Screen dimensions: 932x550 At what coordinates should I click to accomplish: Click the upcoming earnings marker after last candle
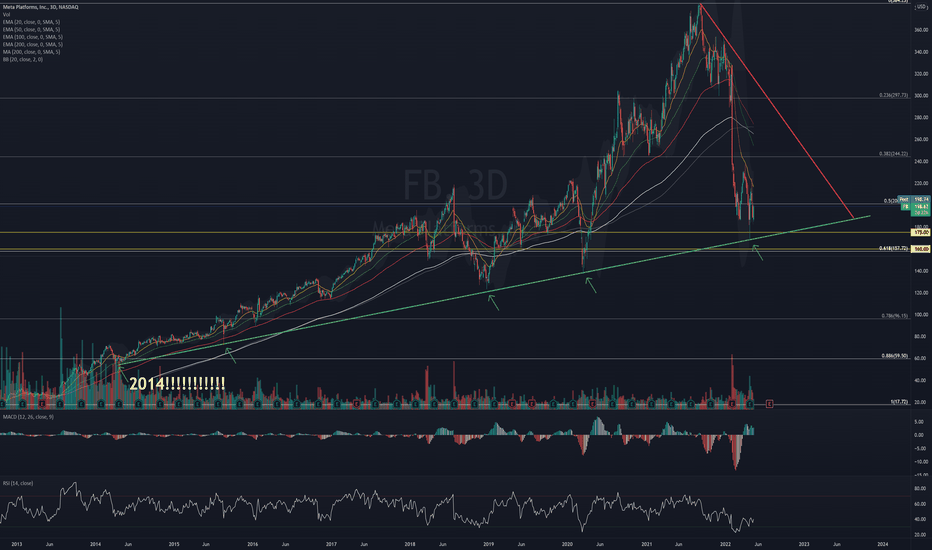coord(770,404)
